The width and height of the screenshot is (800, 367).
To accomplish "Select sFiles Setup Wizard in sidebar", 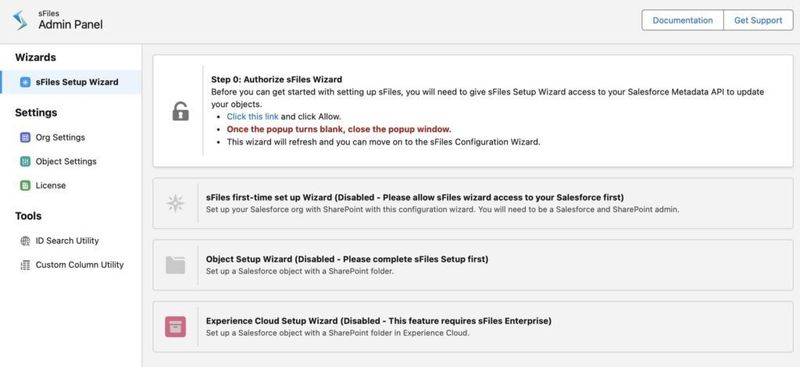I will pyautogui.click(x=71, y=82).
